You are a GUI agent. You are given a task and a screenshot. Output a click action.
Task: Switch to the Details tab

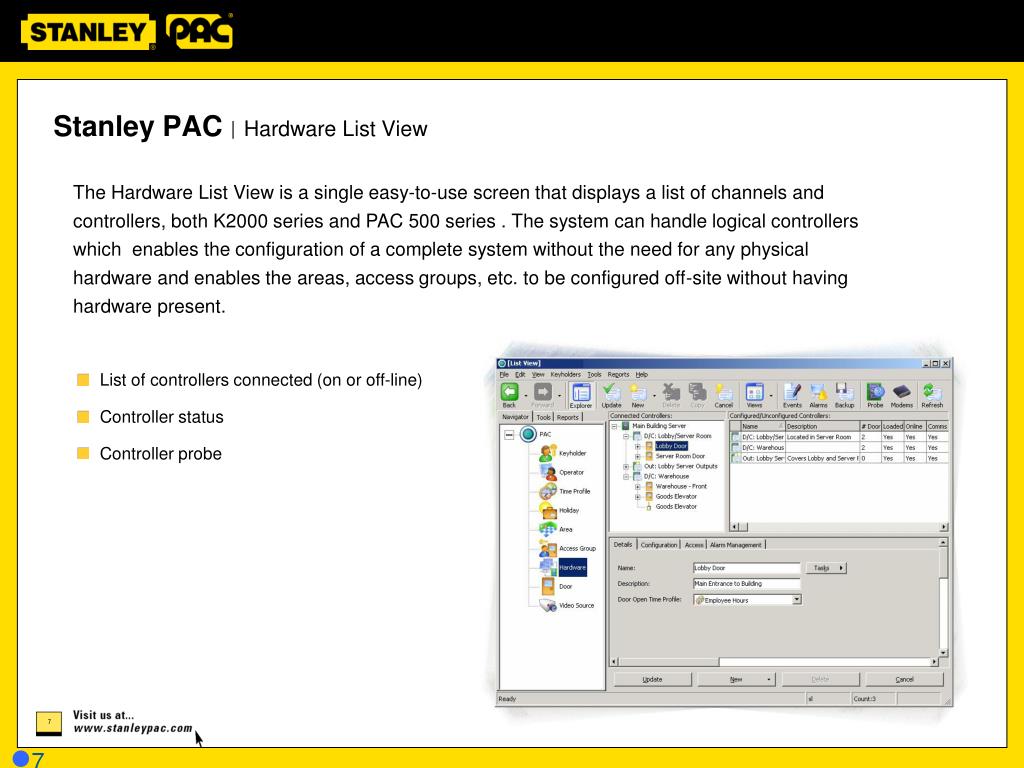[x=623, y=544]
